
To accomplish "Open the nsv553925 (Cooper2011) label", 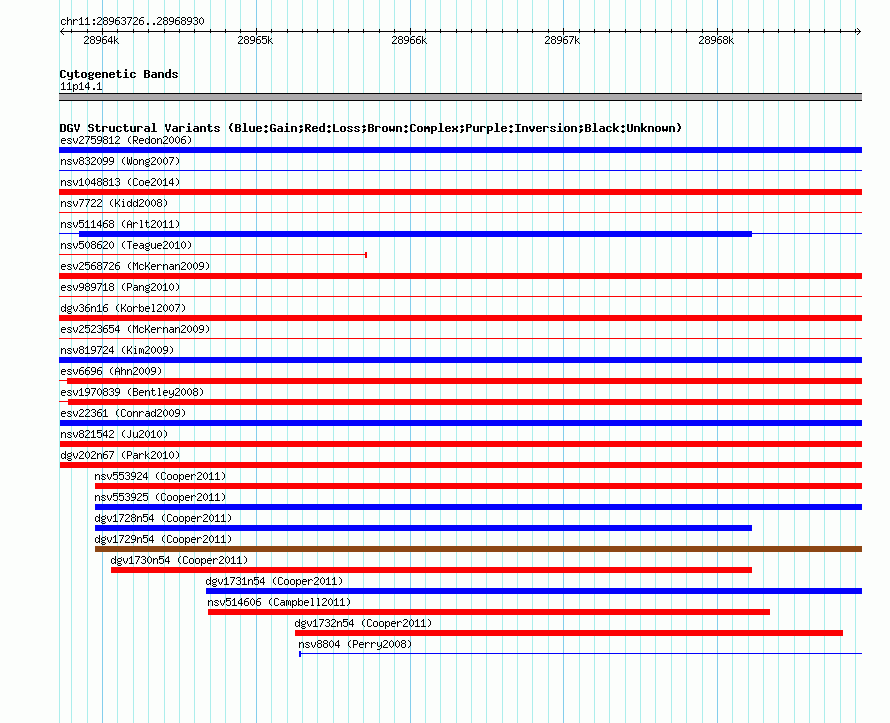I will [x=160, y=497].
